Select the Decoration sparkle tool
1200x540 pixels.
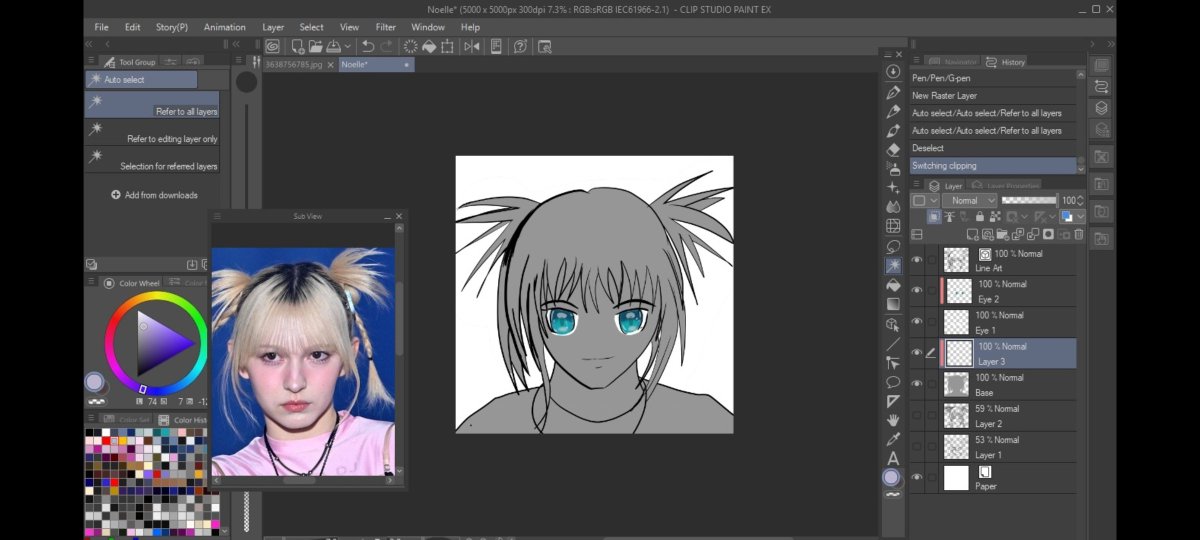[893, 188]
